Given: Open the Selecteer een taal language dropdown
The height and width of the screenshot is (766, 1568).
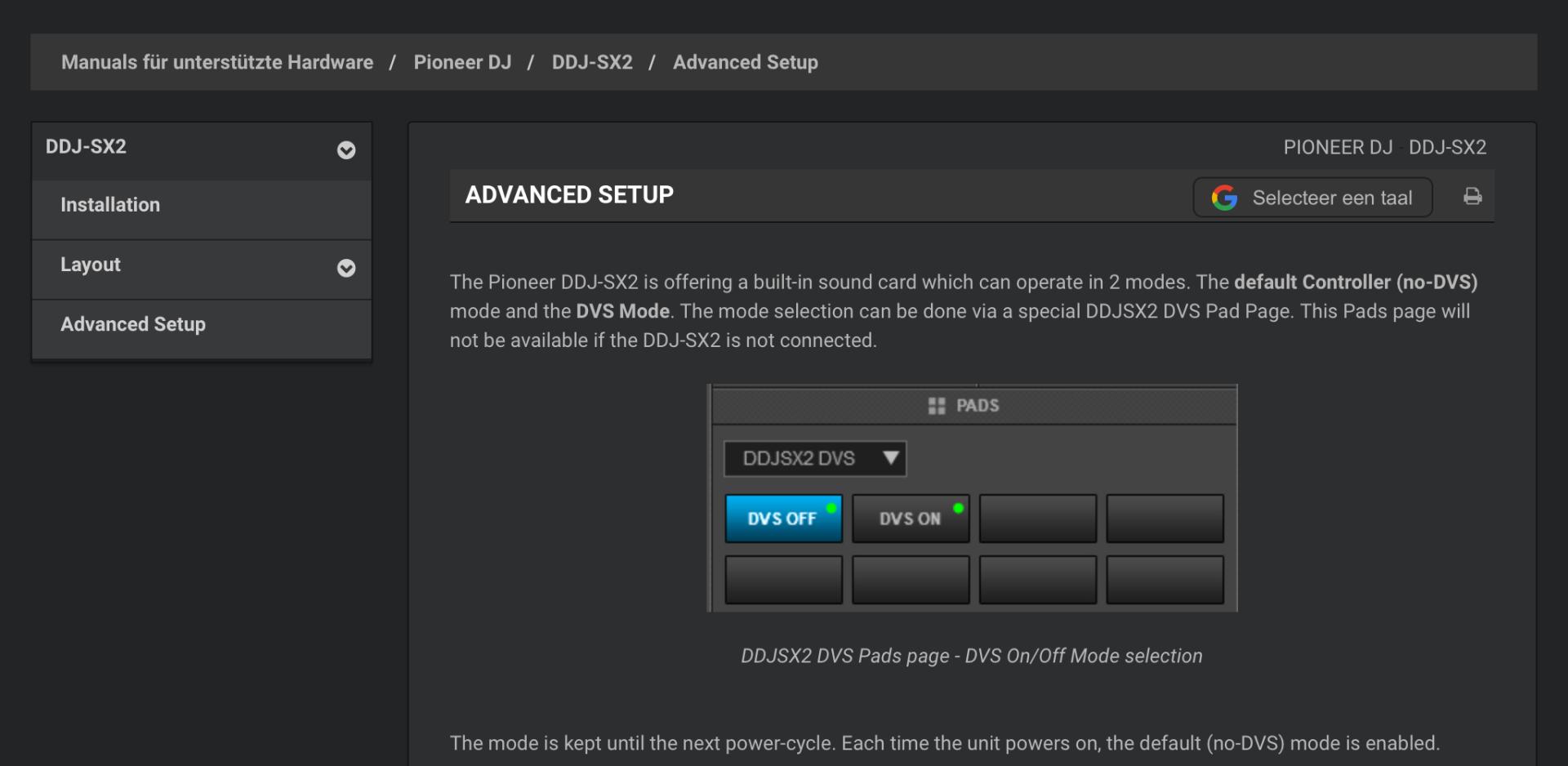Looking at the screenshot, I should (1312, 198).
